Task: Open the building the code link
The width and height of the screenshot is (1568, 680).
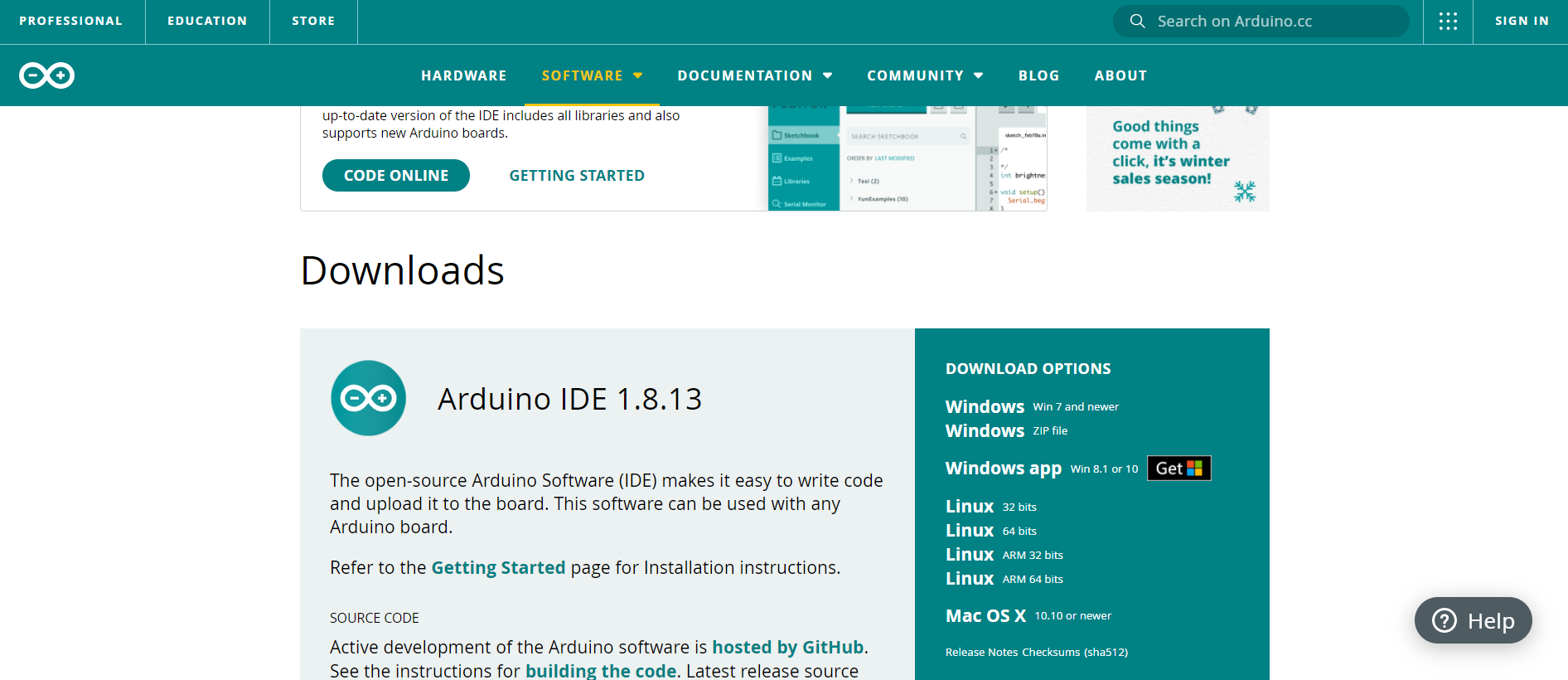Action: click(x=601, y=670)
